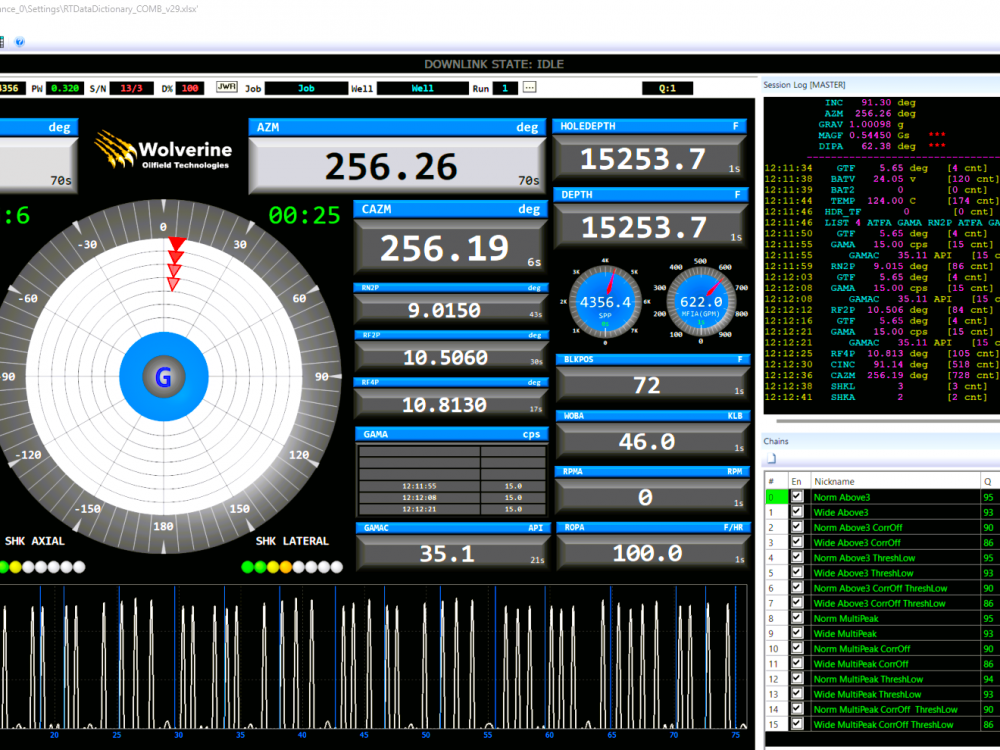Viewport: 1000px width, 750px height.
Task: Click the # column header in Chains
Action: click(776, 482)
